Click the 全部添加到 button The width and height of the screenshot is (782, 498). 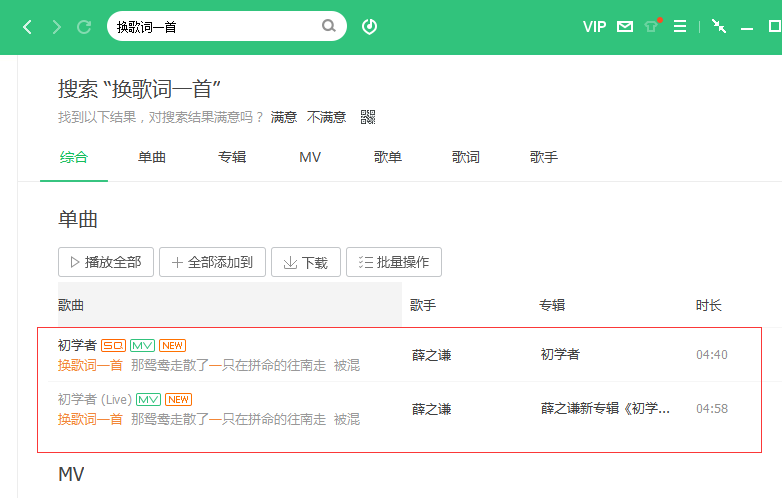pyautogui.click(x=212, y=262)
